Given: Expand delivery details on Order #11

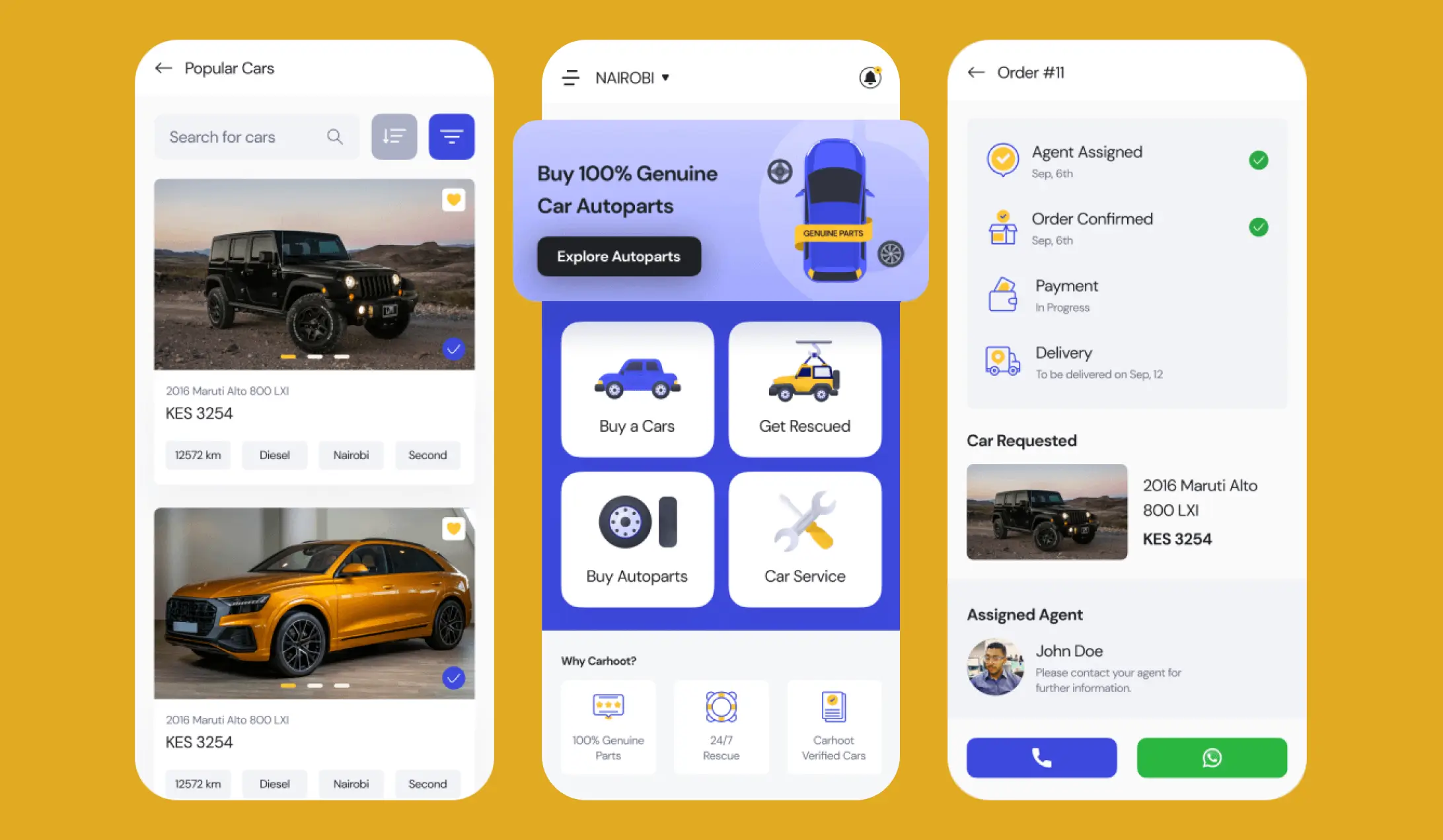Looking at the screenshot, I should click(1118, 363).
